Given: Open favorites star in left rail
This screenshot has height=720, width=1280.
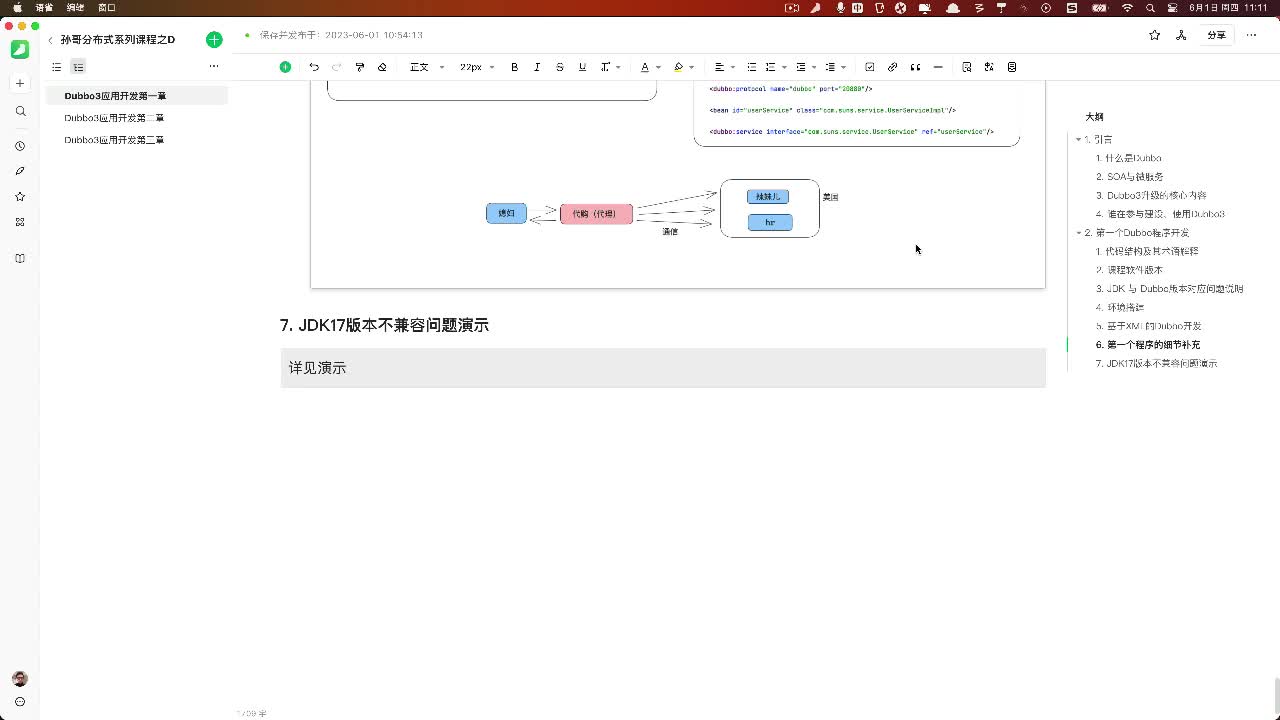Looking at the screenshot, I should tap(20, 197).
